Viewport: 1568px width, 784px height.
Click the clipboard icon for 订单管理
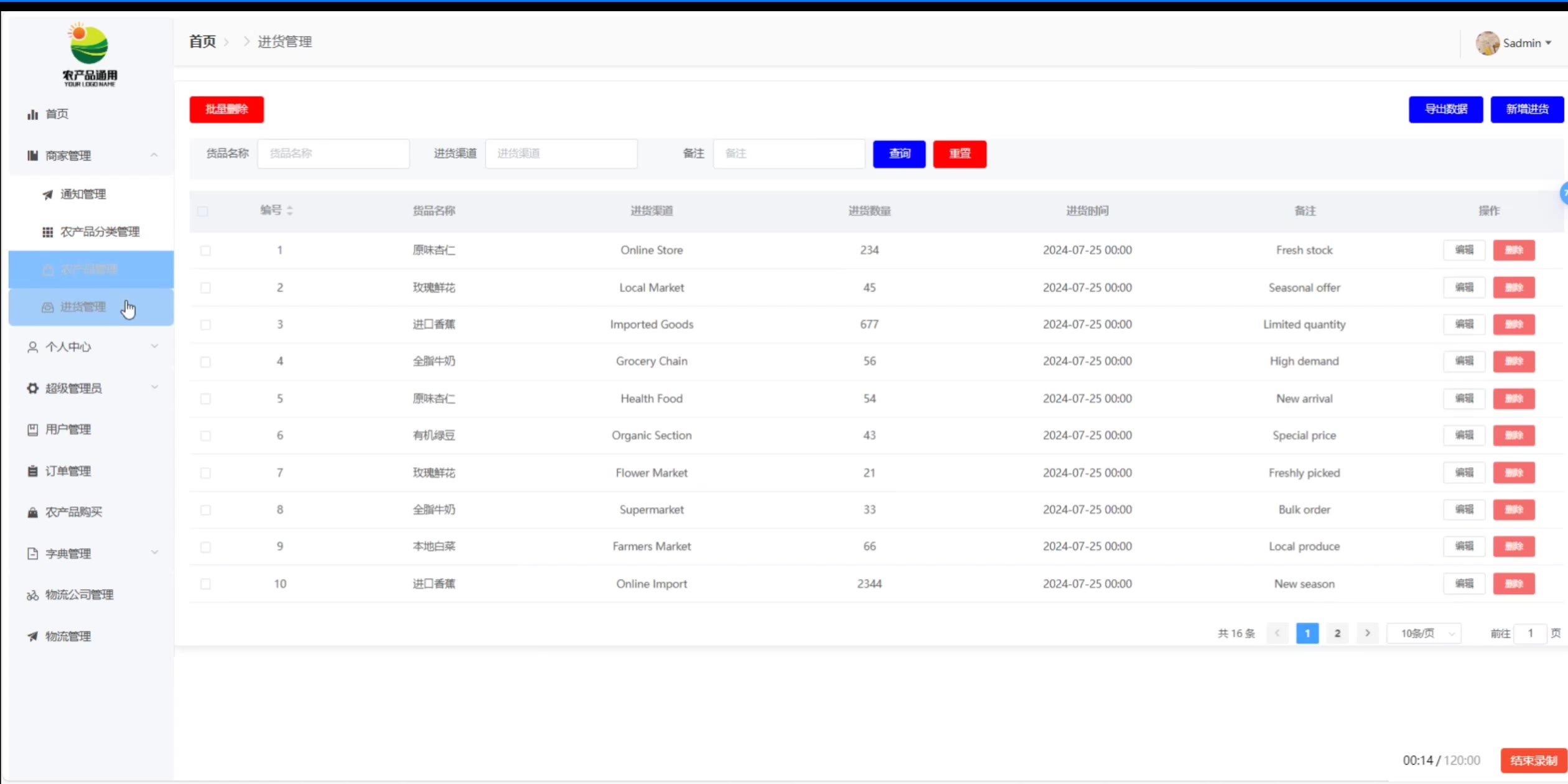(x=32, y=471)
